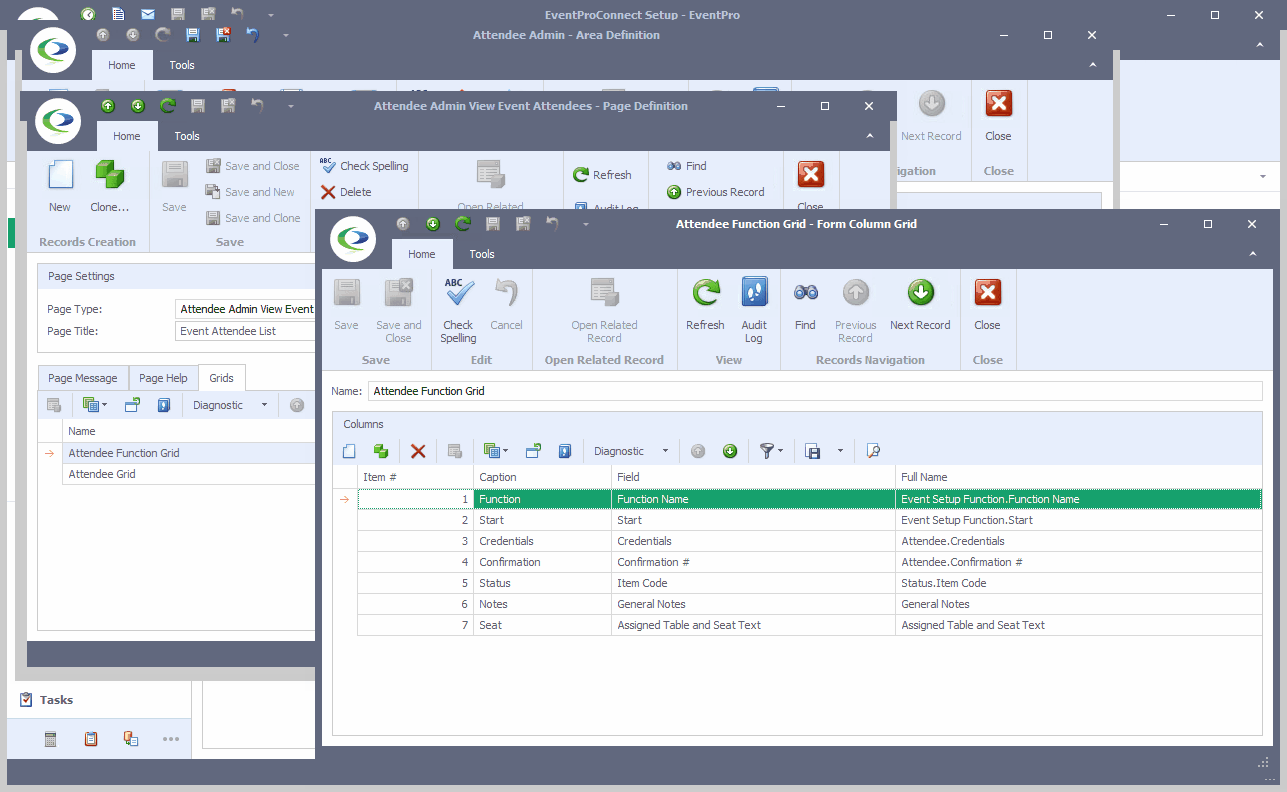Select Home tab in Form Column Grid window
The width and height of the screenshot is (1287, 792).
422,254
